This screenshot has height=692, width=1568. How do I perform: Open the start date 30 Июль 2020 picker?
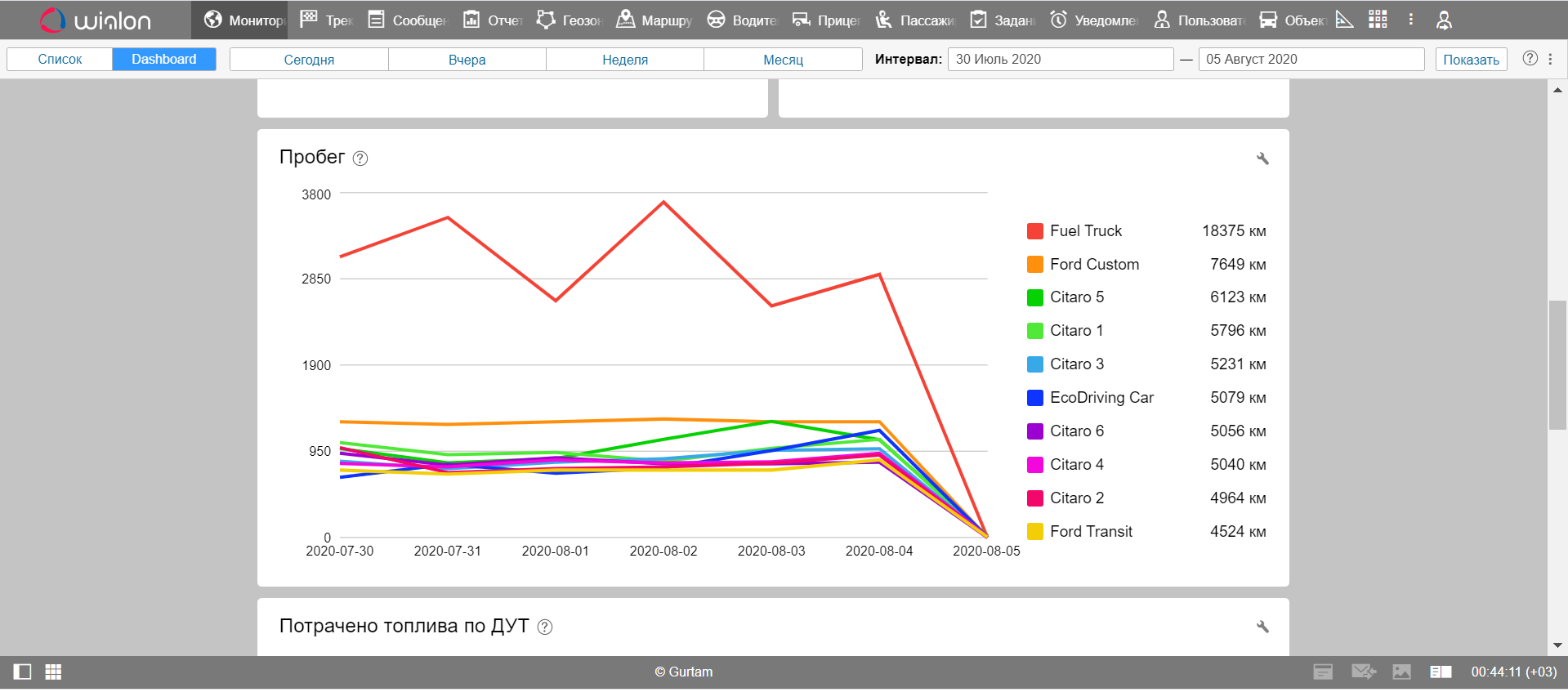tap(1060, 59)
